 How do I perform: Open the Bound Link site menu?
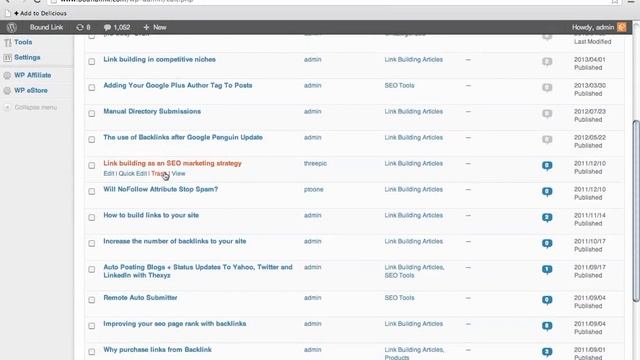tap(46, 27)
